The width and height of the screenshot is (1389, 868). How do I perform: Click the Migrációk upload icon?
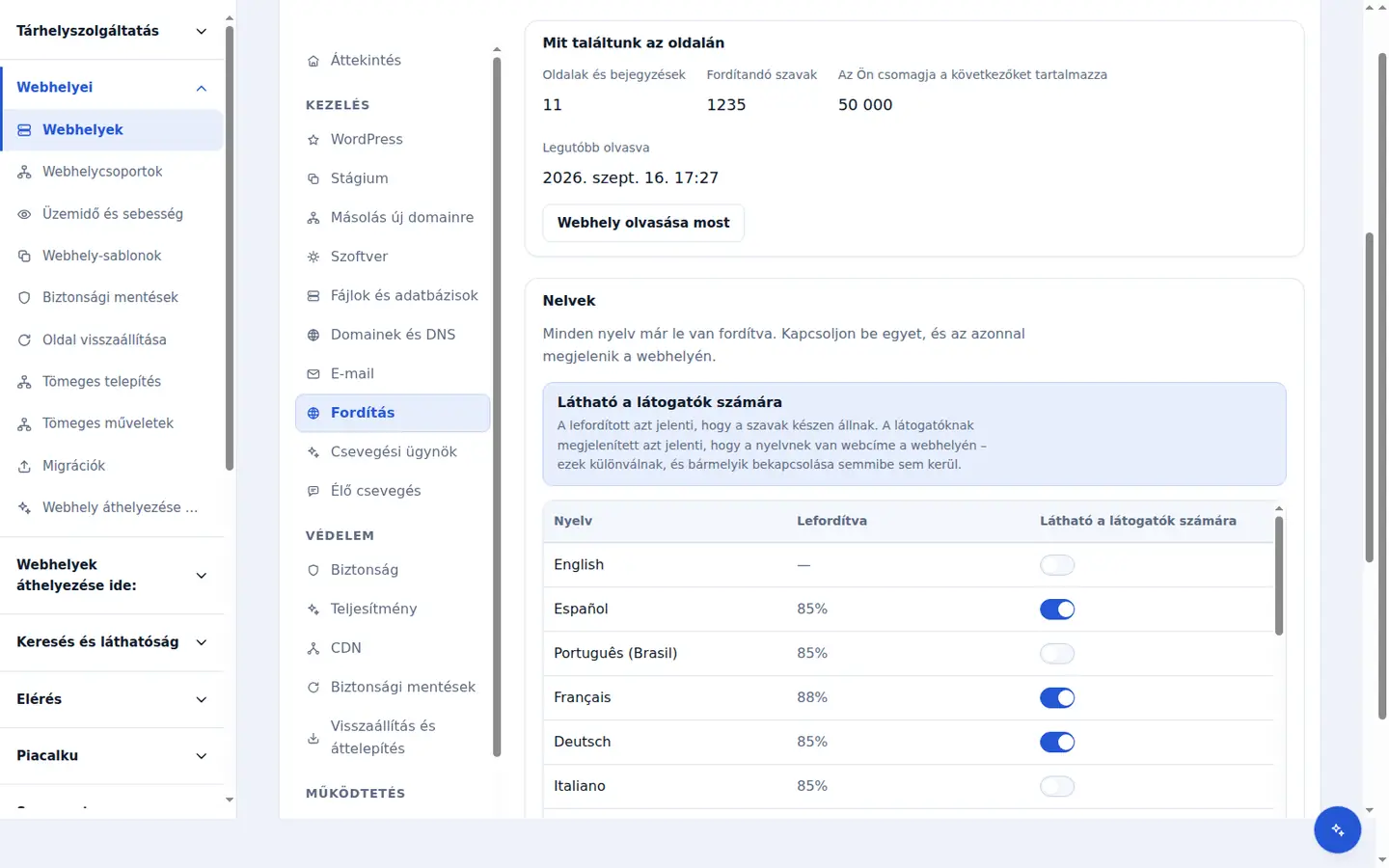[x=24, y=466]
